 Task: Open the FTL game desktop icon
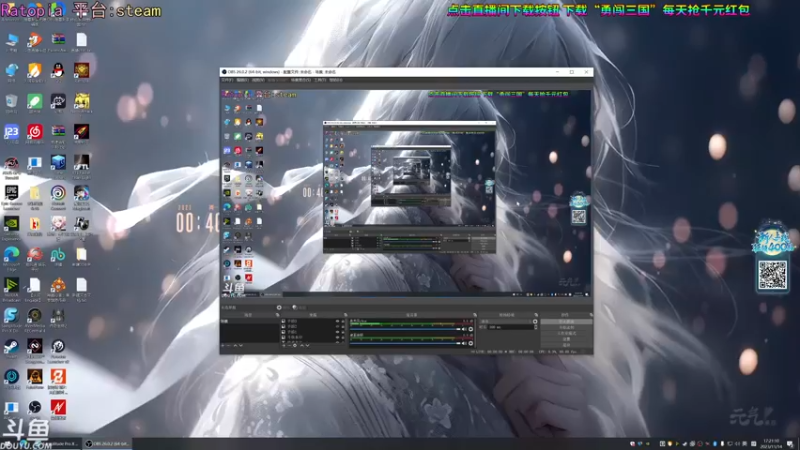81,162
